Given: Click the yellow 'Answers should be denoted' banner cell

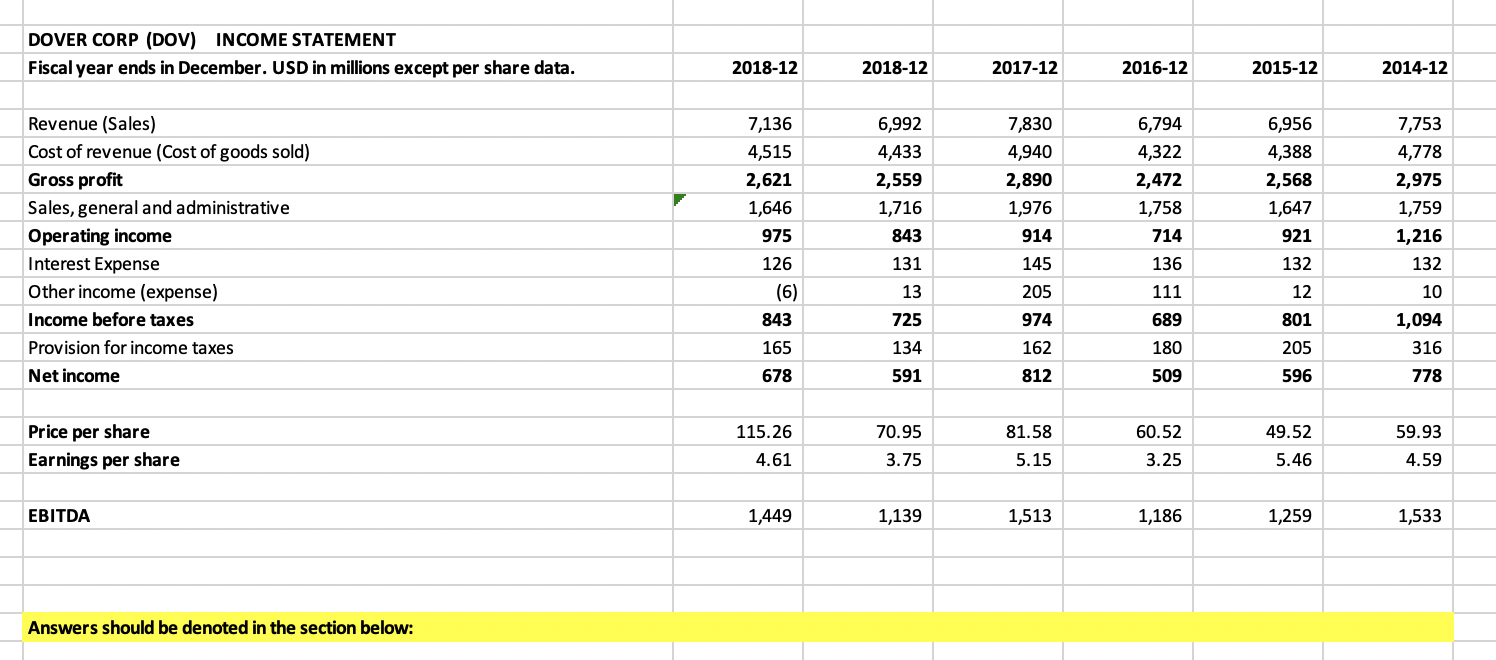Looking at the screenshot, I should tap(738, 628).
